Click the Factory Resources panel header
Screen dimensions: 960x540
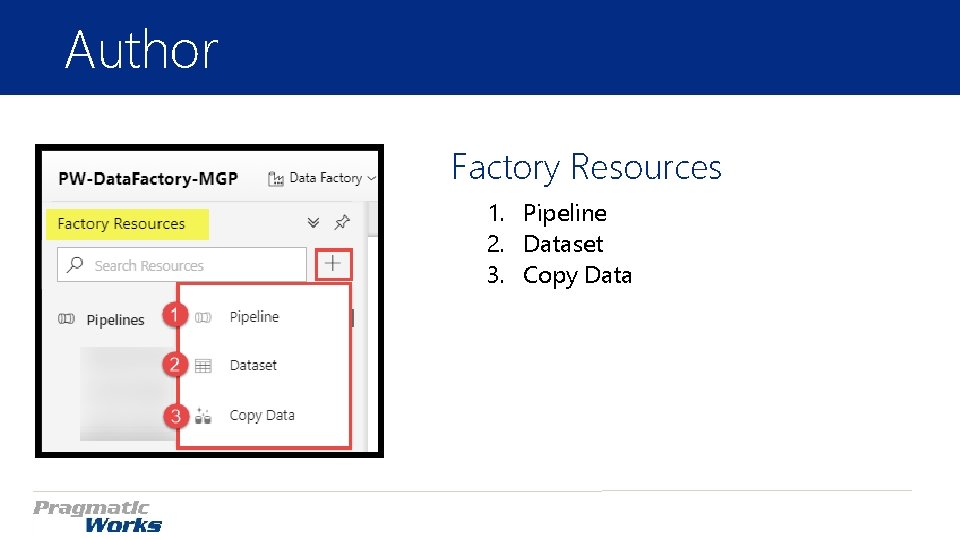coord(121,224)
